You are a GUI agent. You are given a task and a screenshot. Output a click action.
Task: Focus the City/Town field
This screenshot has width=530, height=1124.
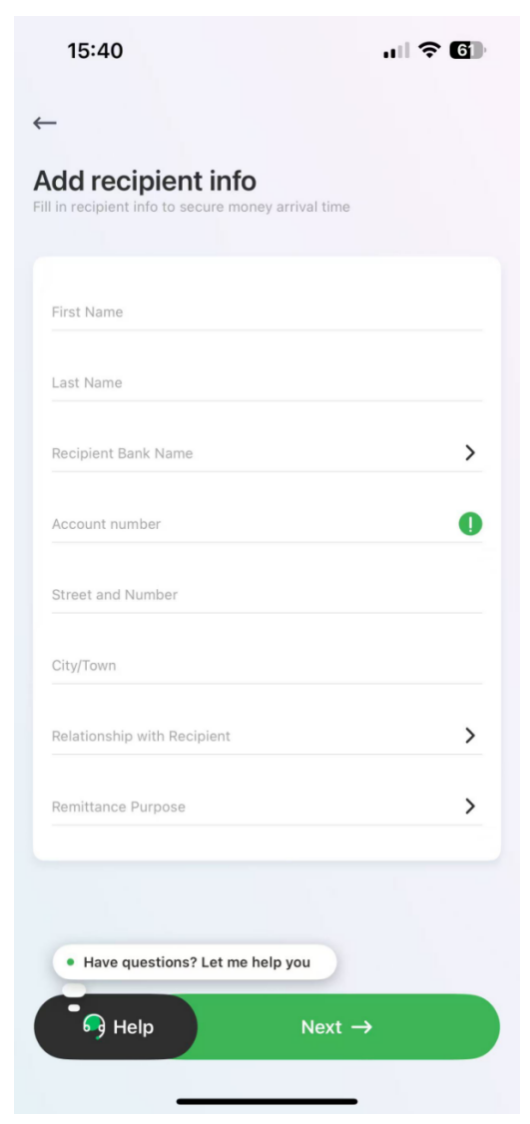point(267,665)
